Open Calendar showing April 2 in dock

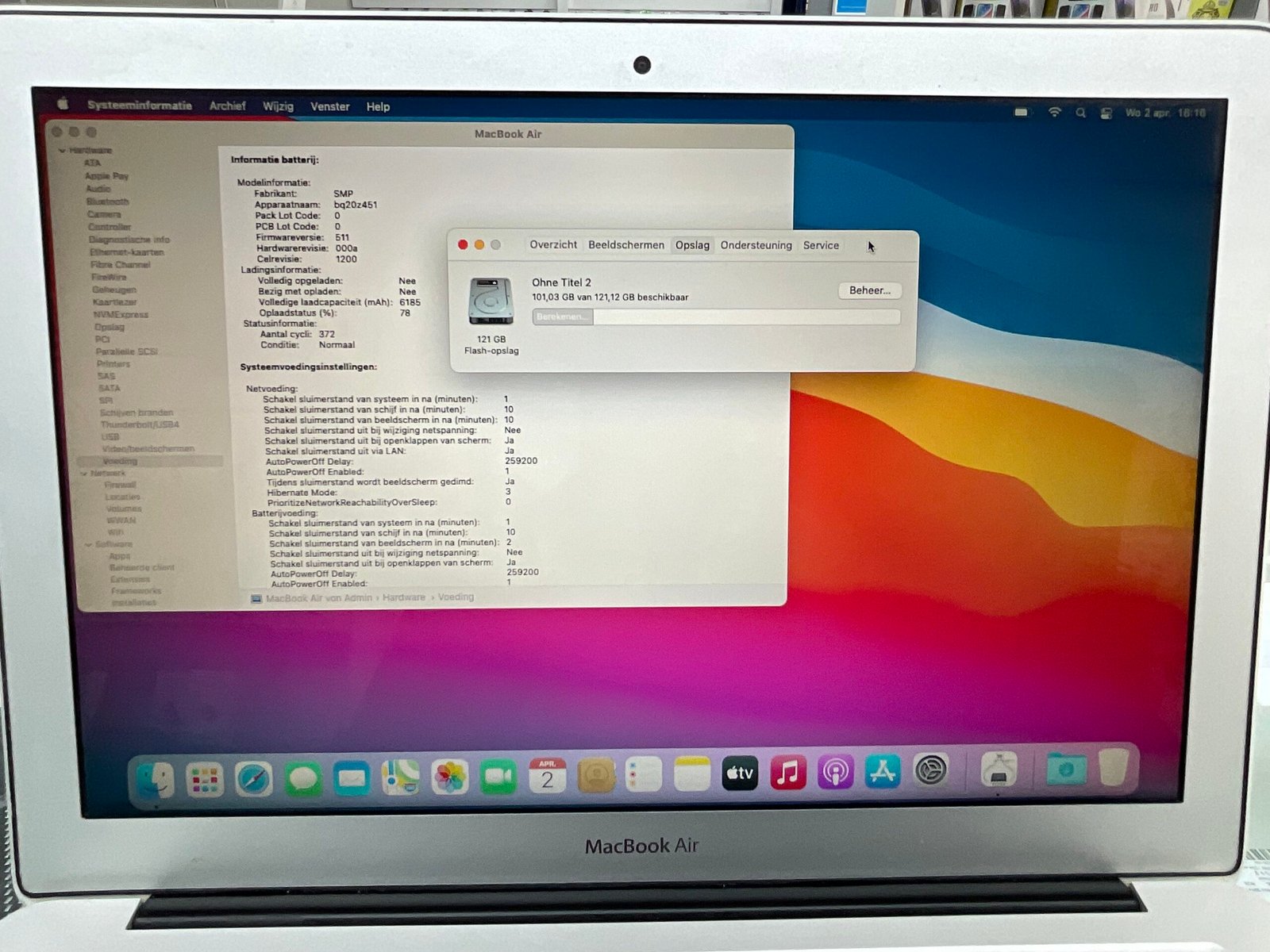pos(548,775)
